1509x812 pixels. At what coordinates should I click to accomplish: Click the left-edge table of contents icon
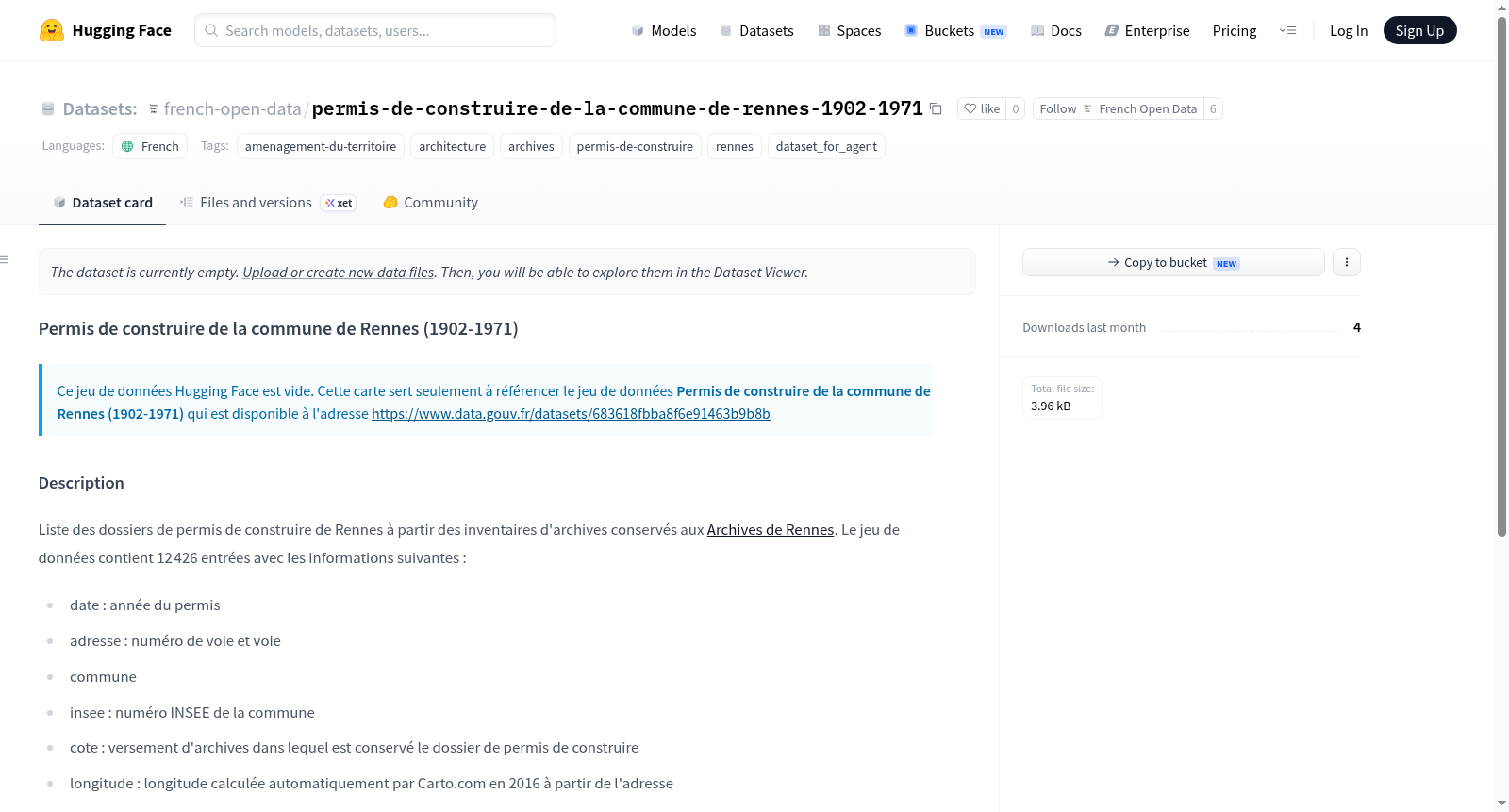[x=5, y=259]
